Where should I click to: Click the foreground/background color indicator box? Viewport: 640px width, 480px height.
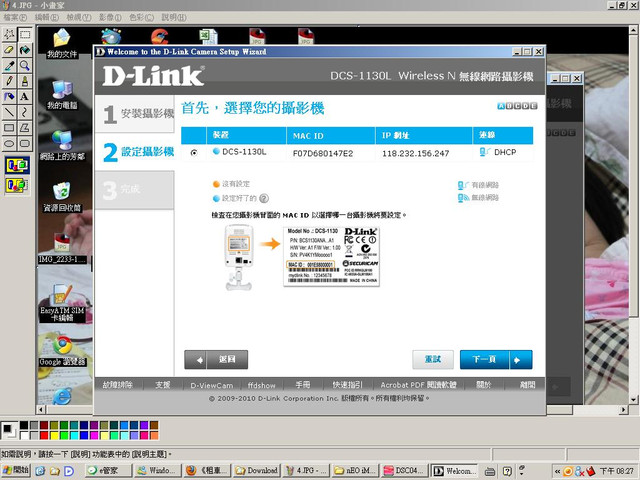(x=9, y=431)
